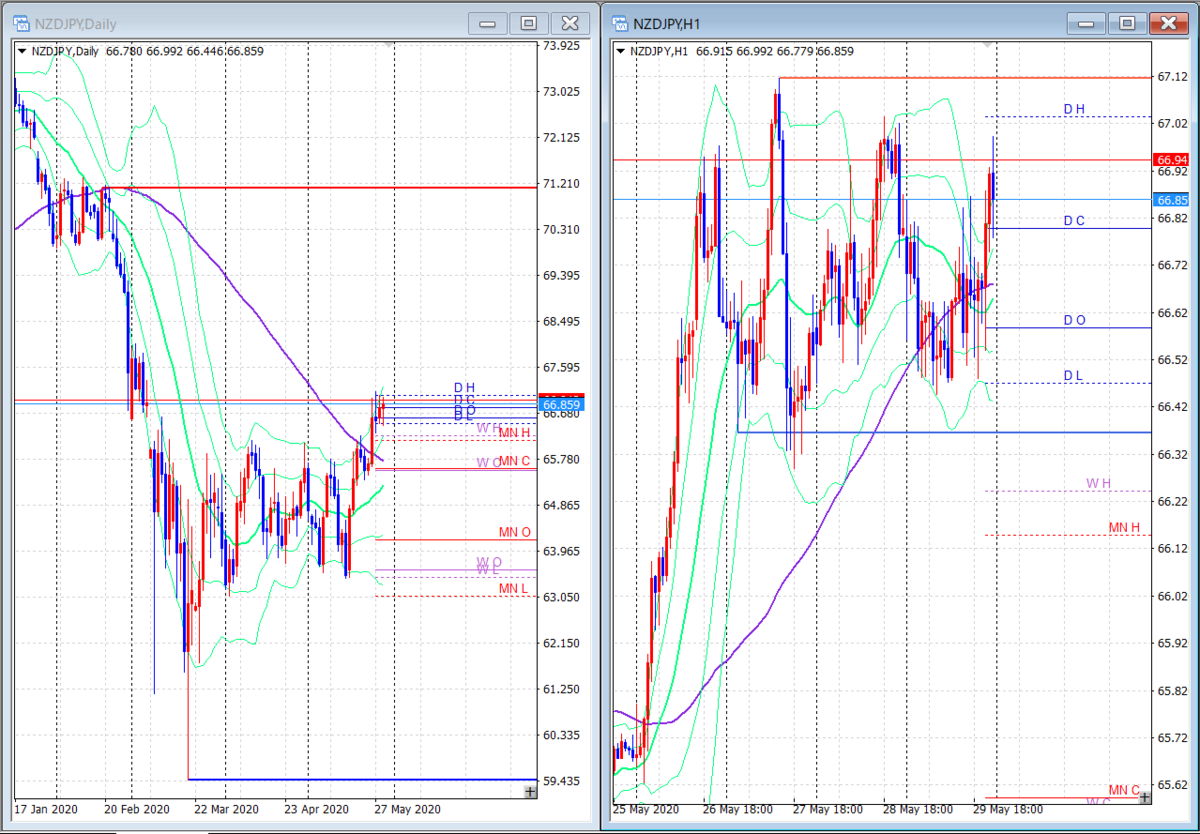Minimize the NZDJPY,Daily chart window
The width and height of the screenshot is (1200, 834).
click(x=488, y=23)
